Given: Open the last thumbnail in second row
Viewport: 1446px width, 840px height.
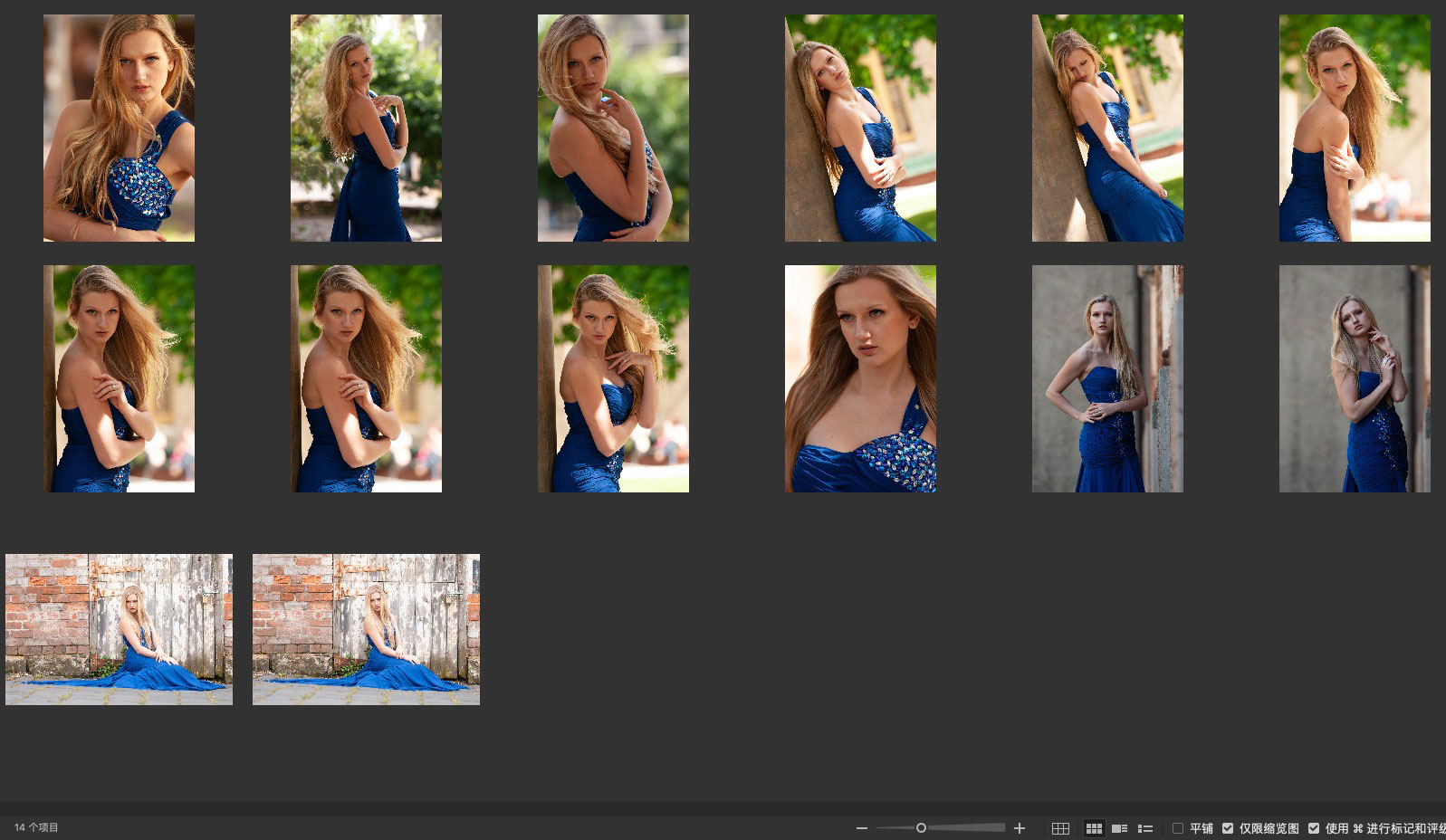Looking at the screenshot, I should click(x=1355, y=378).
